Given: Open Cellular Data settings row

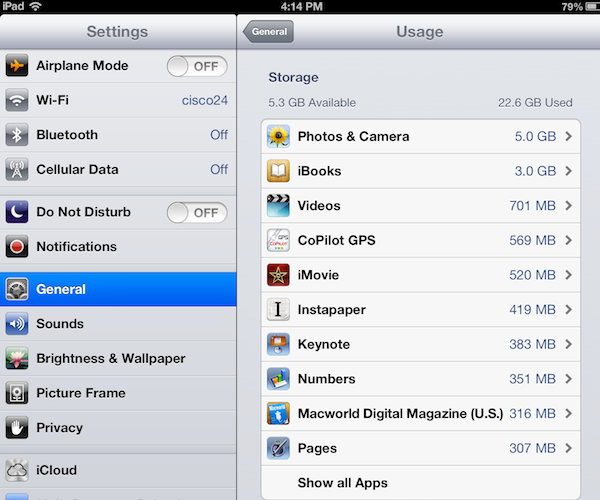Looking at the screenshot, I should click(118, 169).
